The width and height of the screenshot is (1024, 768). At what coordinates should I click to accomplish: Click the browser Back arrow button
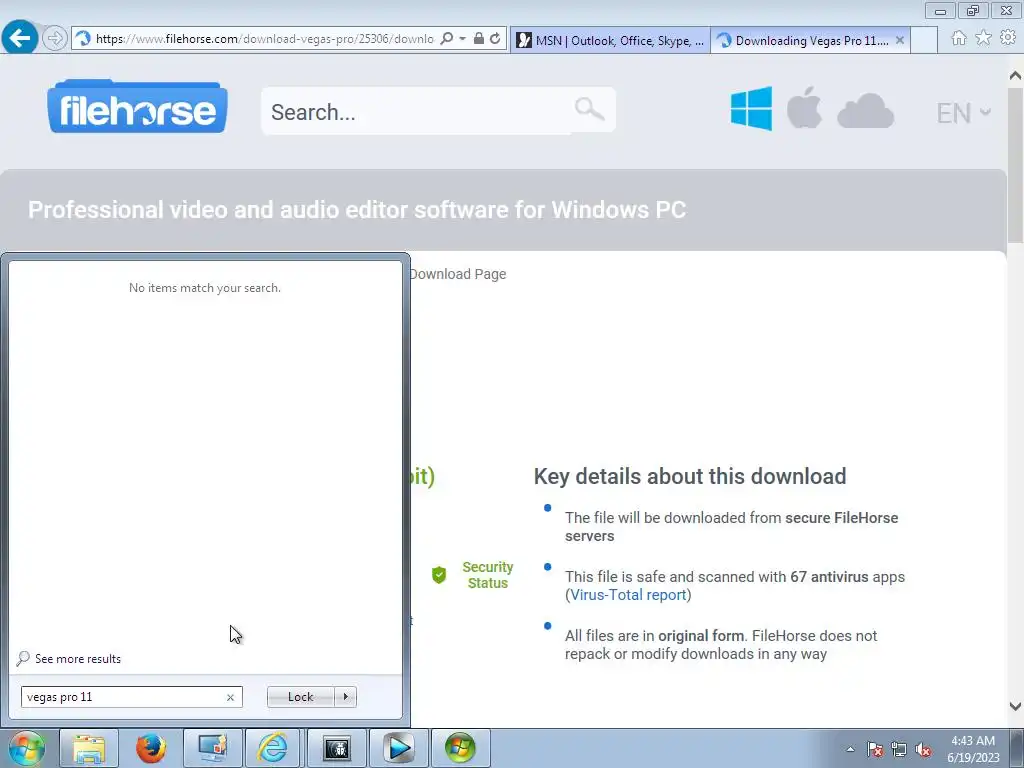tap(20, 38)
